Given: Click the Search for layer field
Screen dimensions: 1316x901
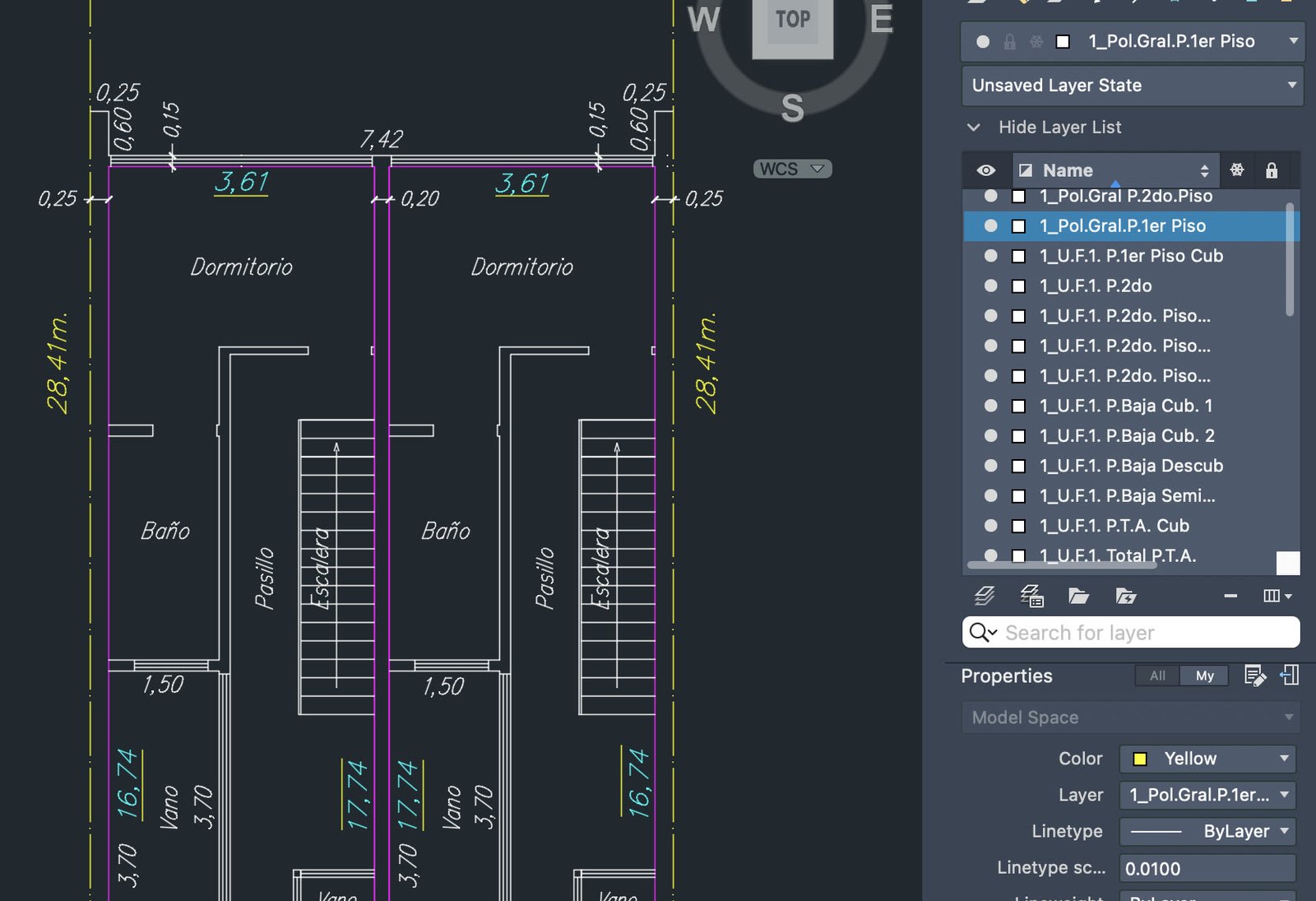Looking at the screenshot, I should (x=1131, y=632).
